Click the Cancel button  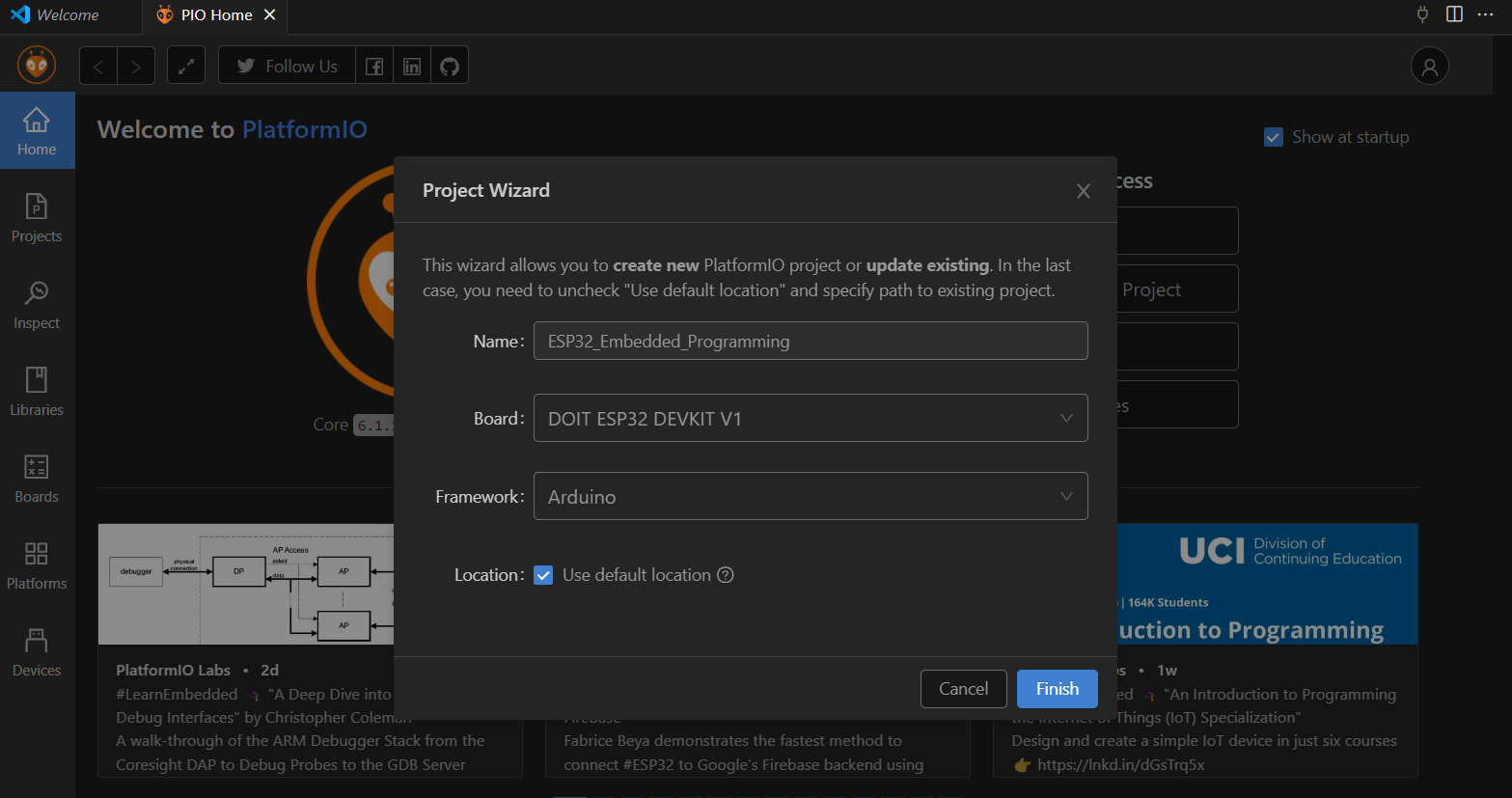pyautogui.click(x=963, y=689)
